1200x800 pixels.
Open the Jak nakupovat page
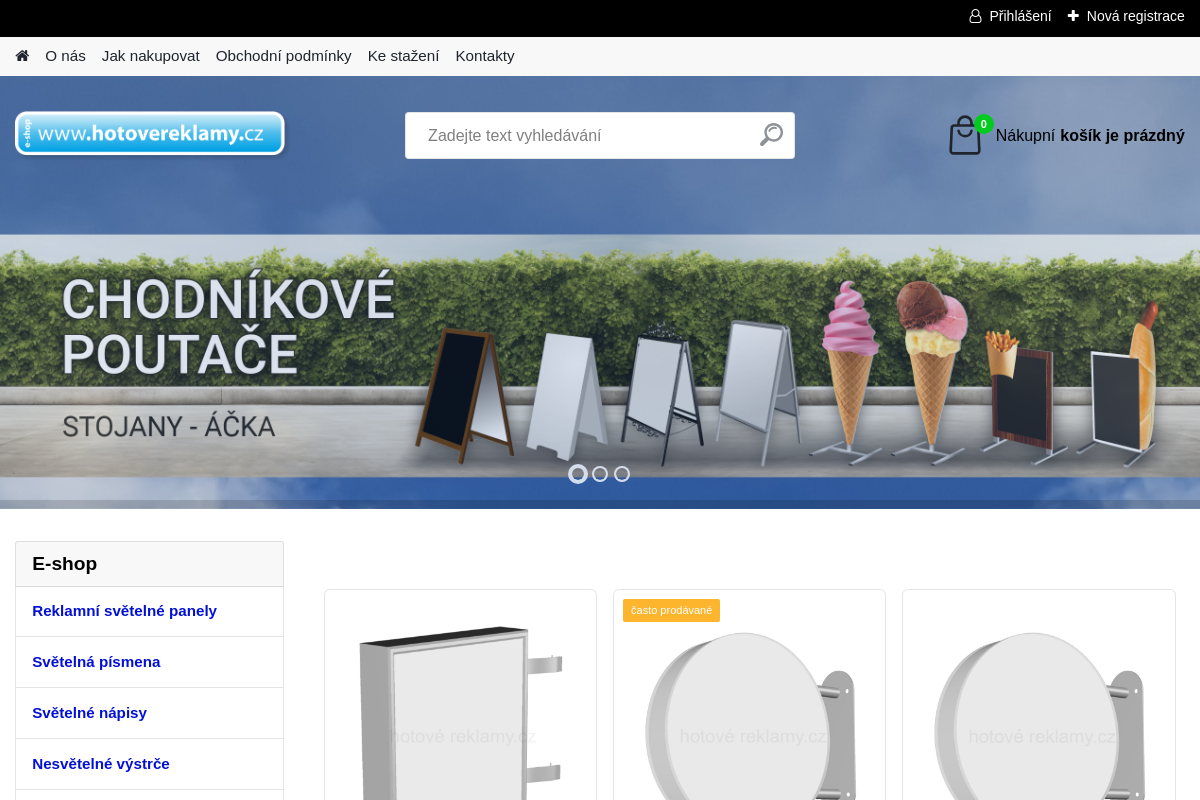pos(150,56)
